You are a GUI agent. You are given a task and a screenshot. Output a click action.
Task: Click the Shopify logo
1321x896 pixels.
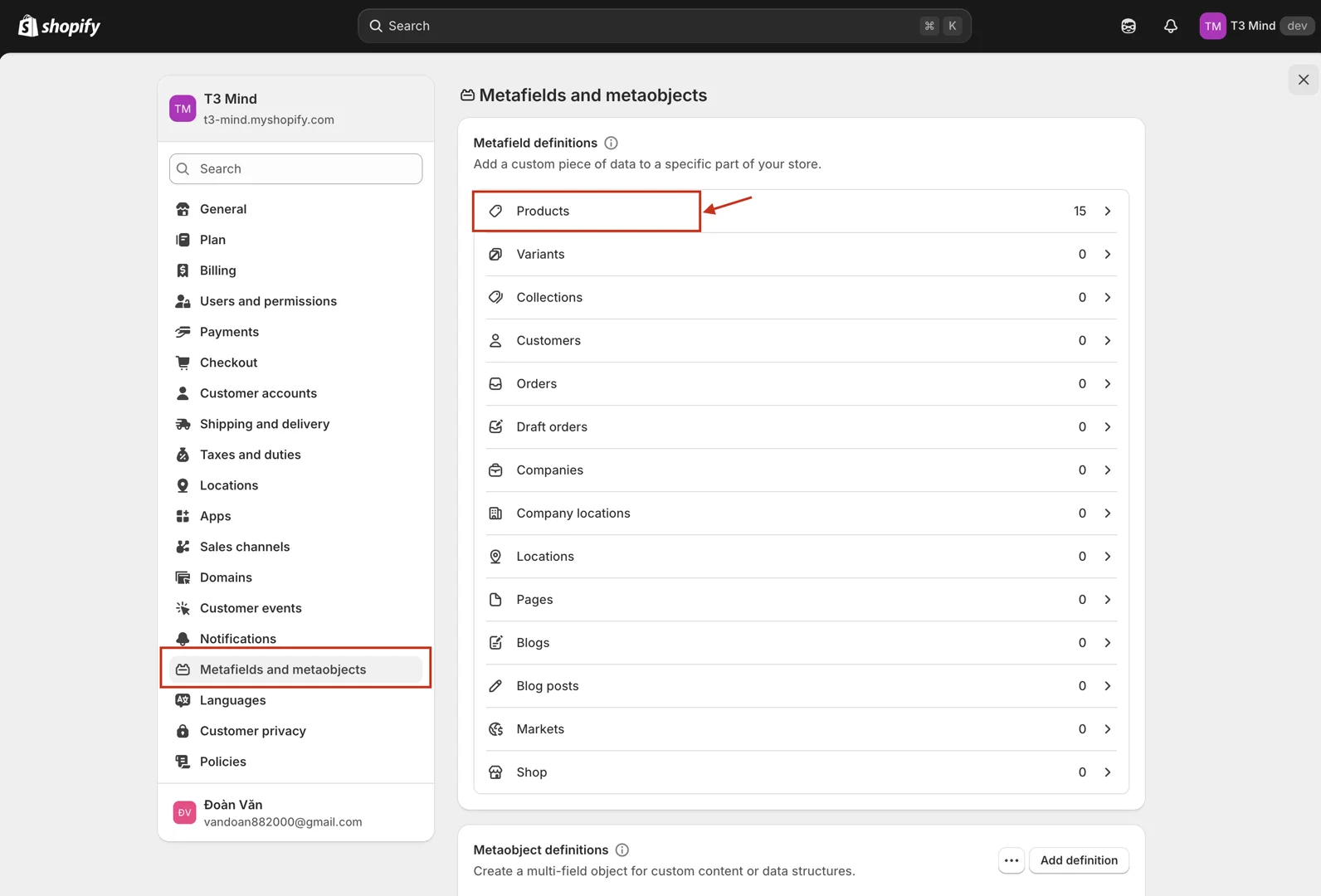[59, 26]
